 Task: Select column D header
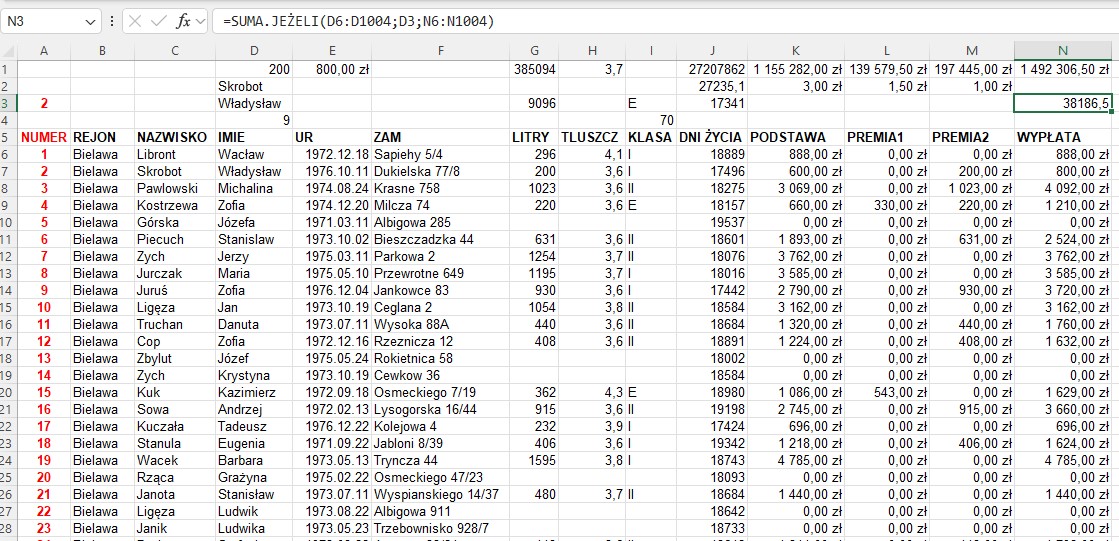(x=254, y=50)
